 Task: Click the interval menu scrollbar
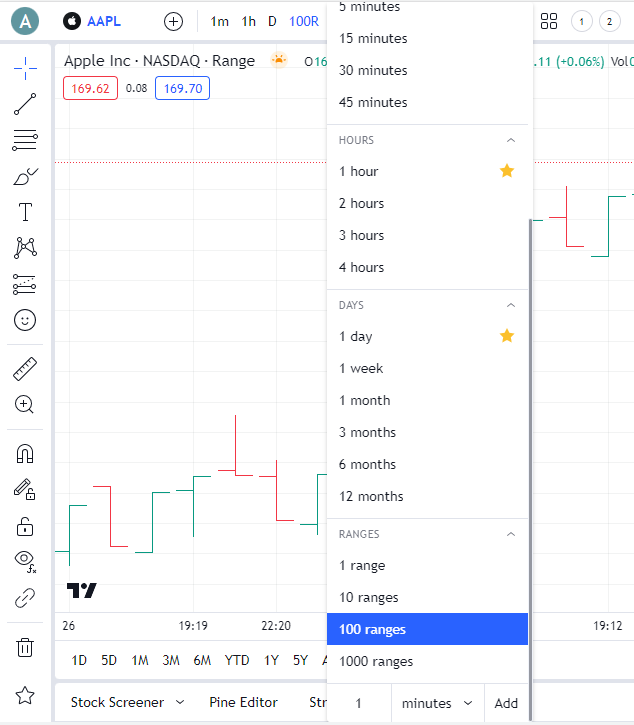pyautogui.click(x=530, y=469)
